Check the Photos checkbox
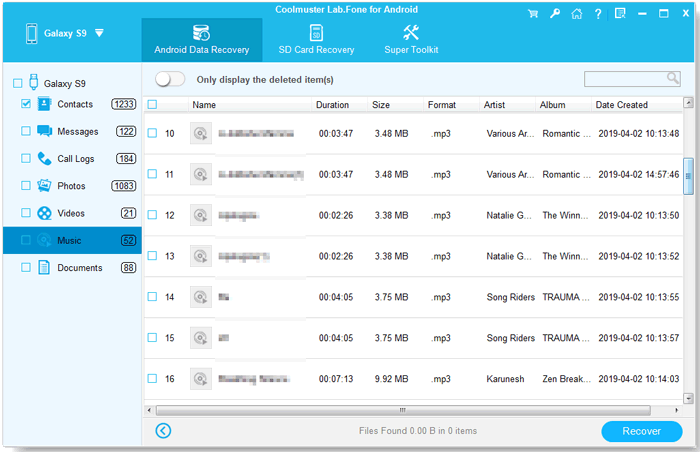This screenshot has height=452, width=700. [x=26, y=185]
